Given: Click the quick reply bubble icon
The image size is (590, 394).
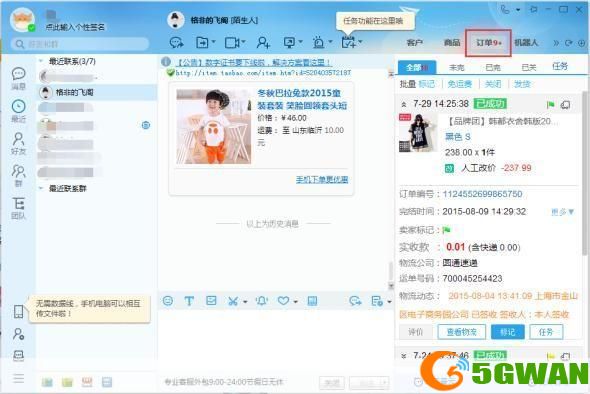Looking at the screenshot, I should (355, 301).
